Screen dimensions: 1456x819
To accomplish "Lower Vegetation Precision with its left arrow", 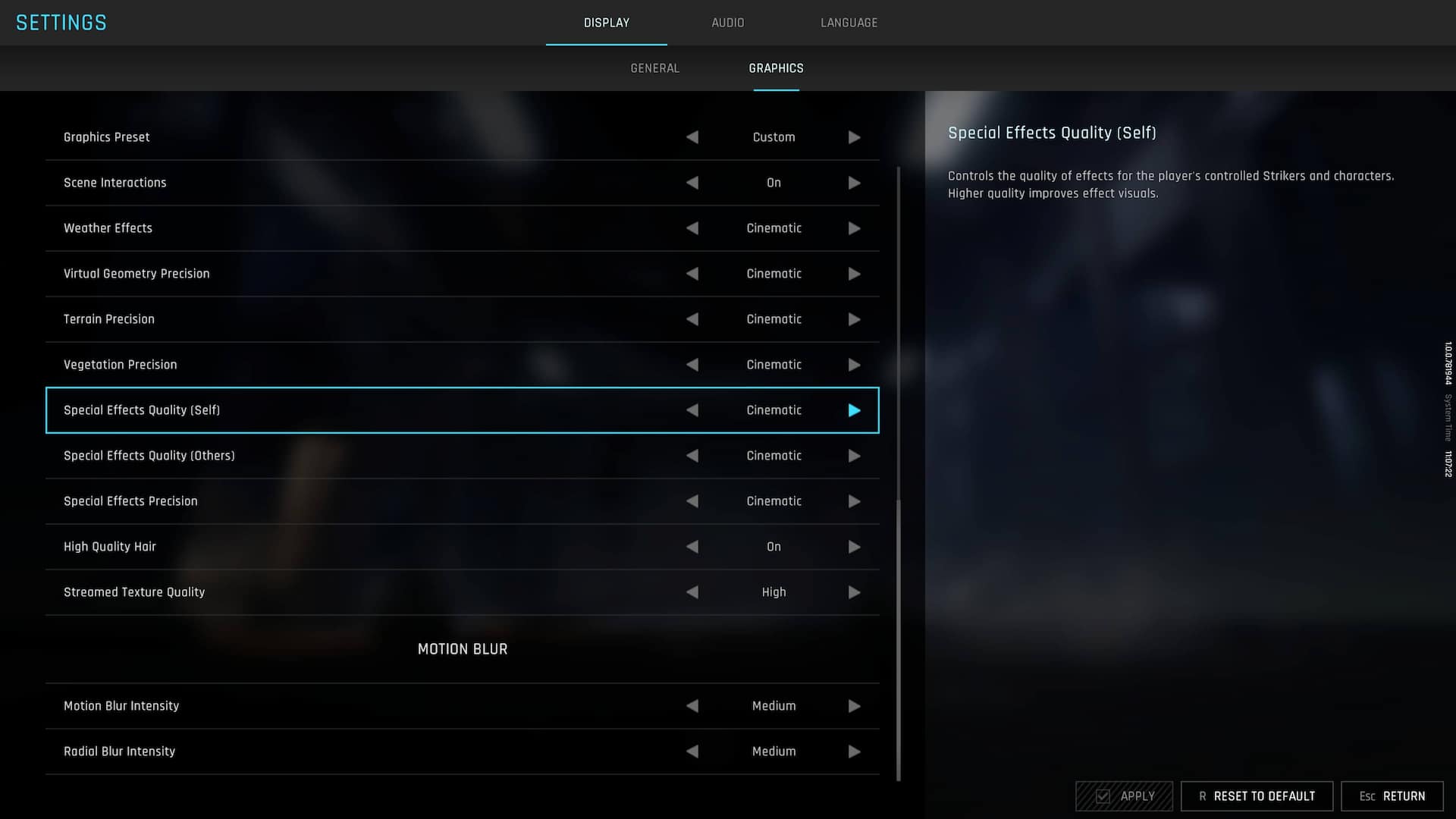I will click(692, 365).
